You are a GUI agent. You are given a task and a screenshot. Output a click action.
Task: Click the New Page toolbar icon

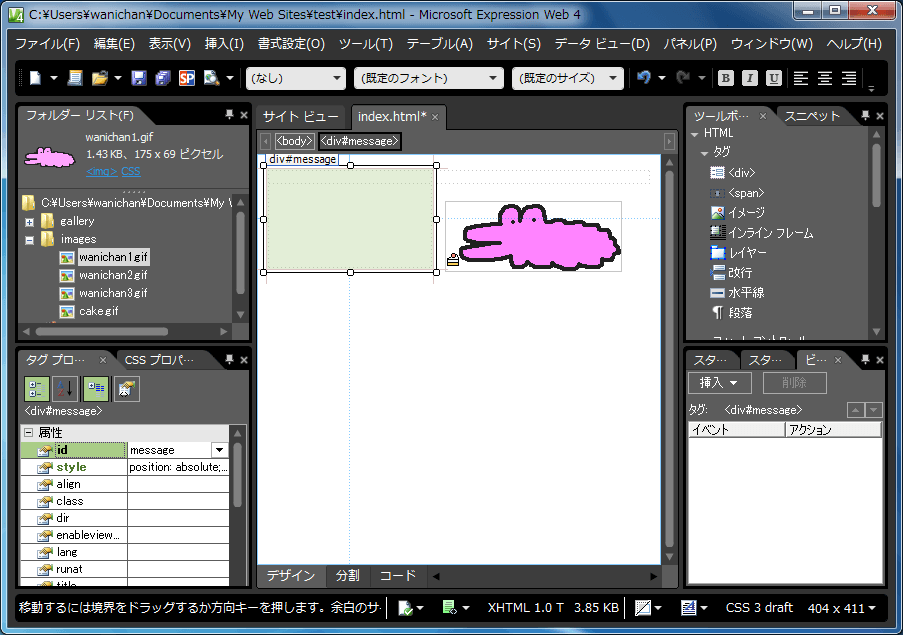pyautogui.click(x=75, y=78)
